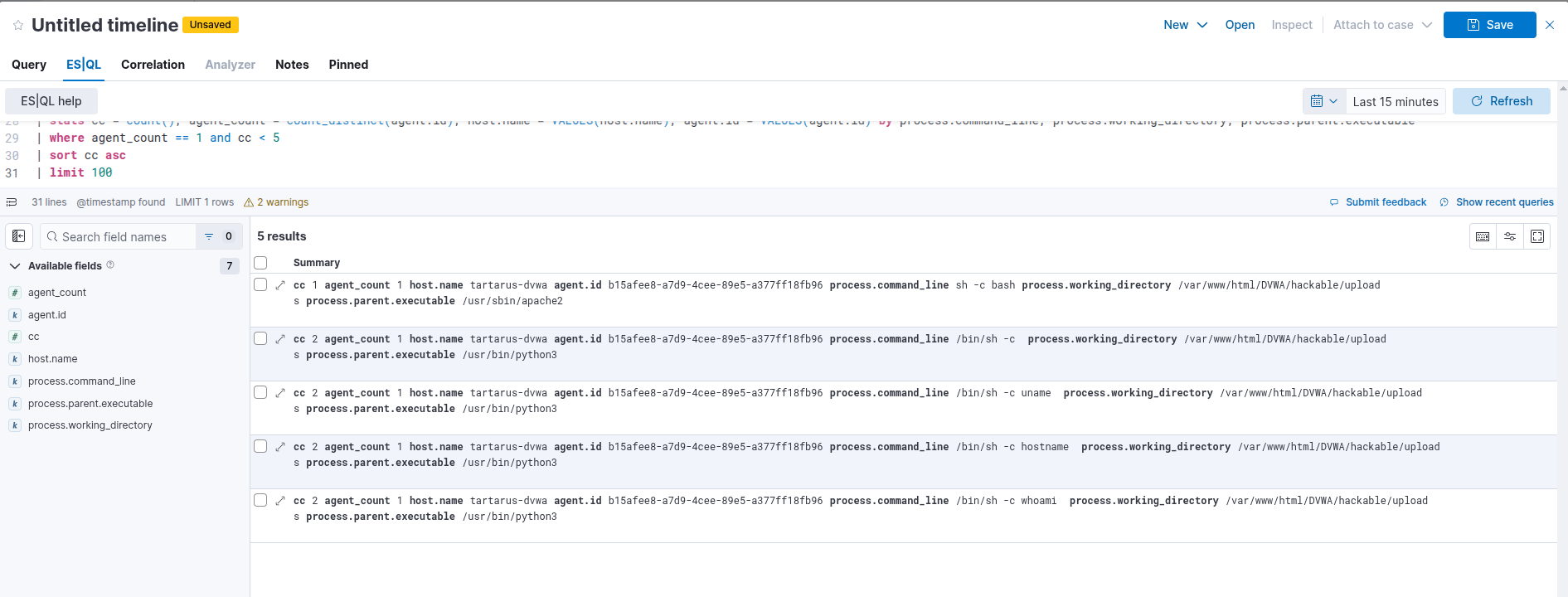Open the Notes tab
Screen dimensions: 1568x597
292,65
